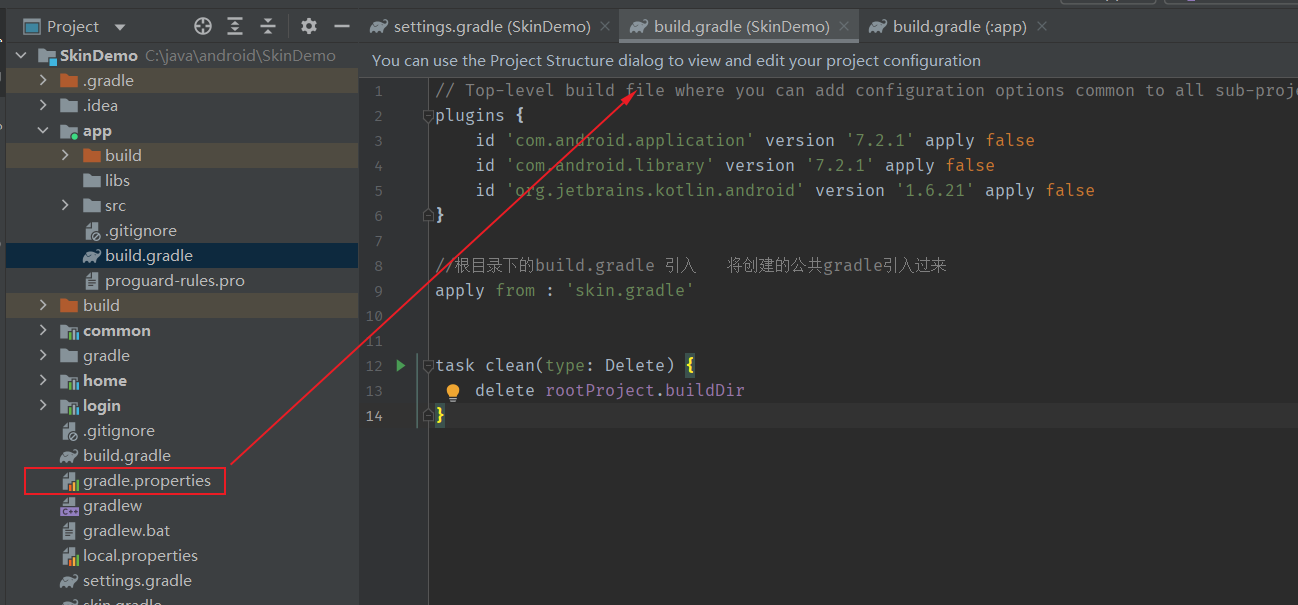The image size is (1298, 605).
Task: Fold the plugins block in editor gutter
Action: pyautogui.click(x=428, y=116)
